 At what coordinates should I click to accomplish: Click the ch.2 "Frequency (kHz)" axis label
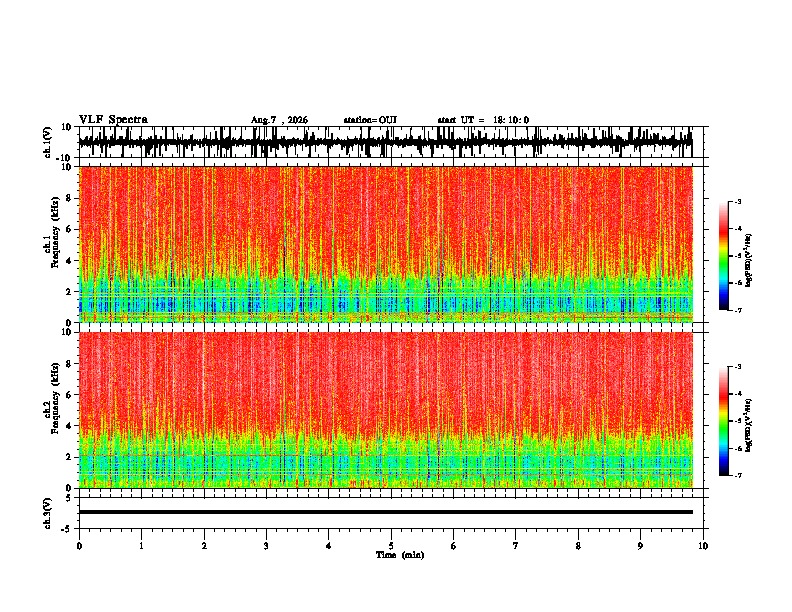pos(55,398)
